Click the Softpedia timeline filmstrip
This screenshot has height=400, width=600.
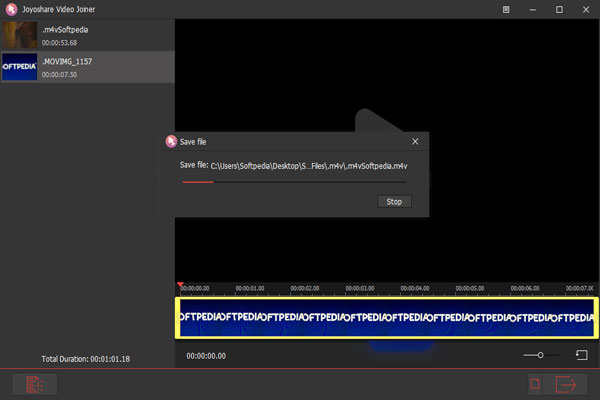(x=385, y=317)
